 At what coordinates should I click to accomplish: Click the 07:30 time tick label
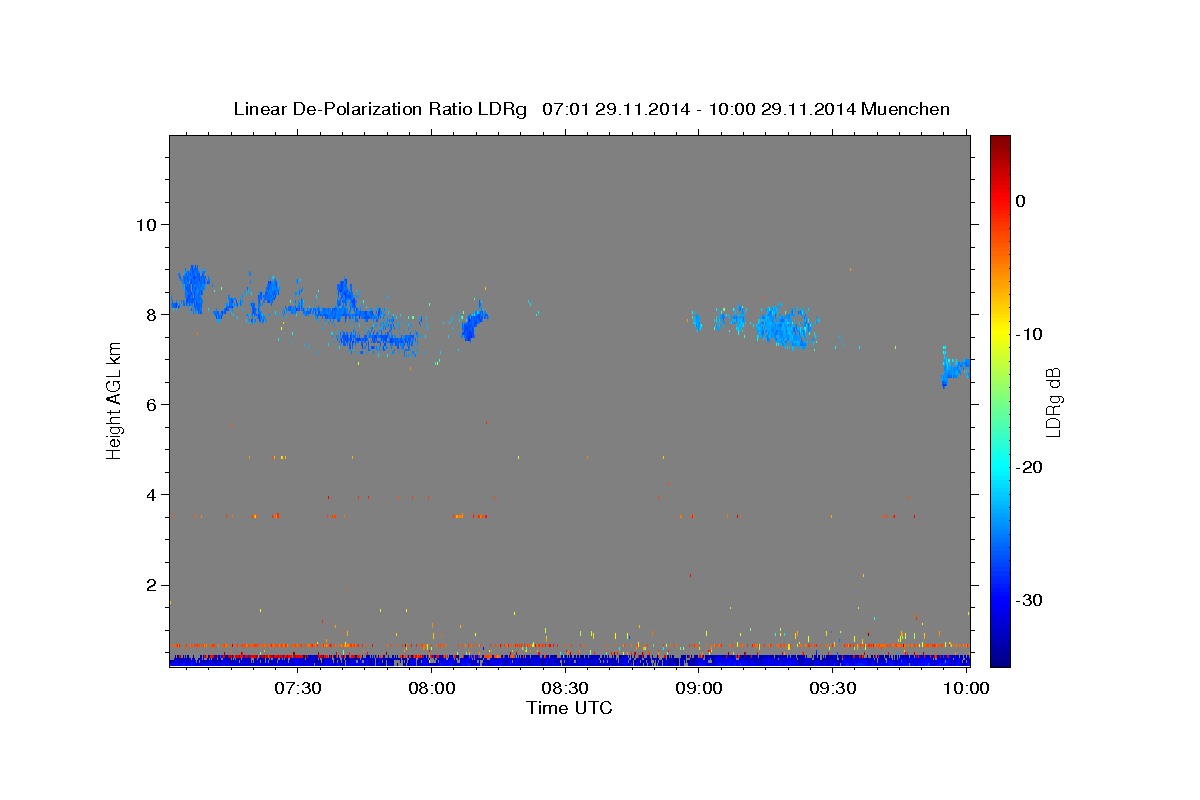[297, 688]
